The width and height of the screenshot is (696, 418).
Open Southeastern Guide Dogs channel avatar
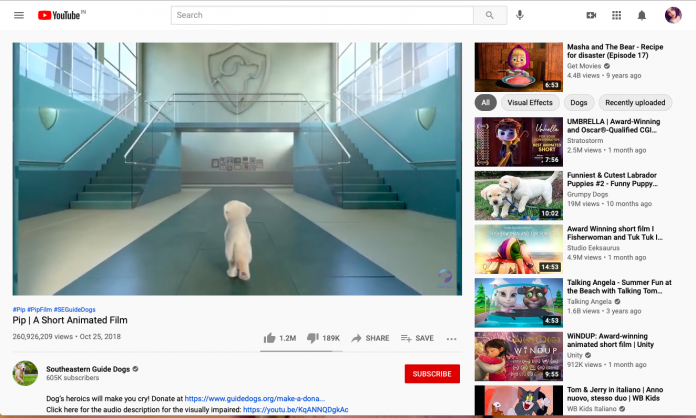25,373
